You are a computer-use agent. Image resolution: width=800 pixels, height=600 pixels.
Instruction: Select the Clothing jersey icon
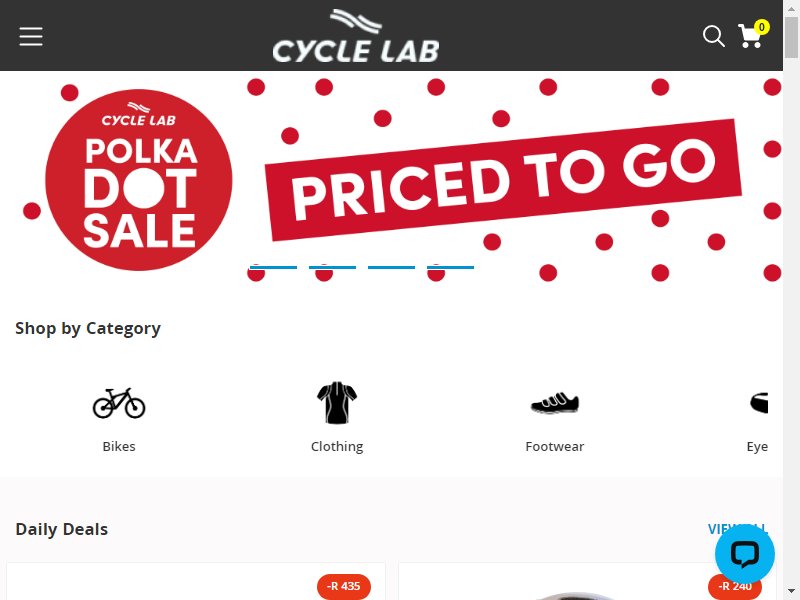tap(337, 403)
